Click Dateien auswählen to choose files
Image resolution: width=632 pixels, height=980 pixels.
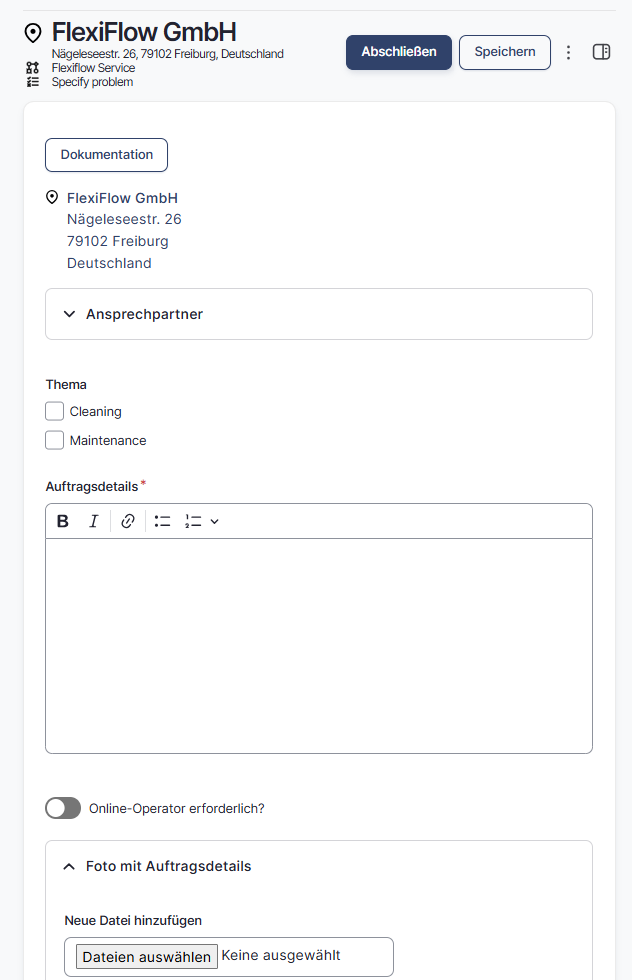pyautogui.click(x=147, y=956)
